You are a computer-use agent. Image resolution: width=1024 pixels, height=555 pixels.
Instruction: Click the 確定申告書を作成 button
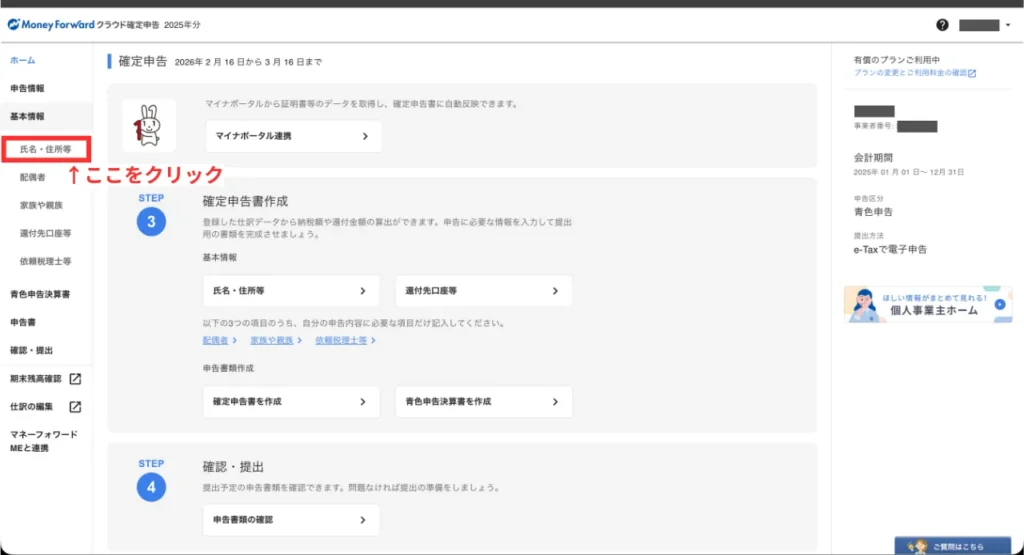[x=291, y=402]
